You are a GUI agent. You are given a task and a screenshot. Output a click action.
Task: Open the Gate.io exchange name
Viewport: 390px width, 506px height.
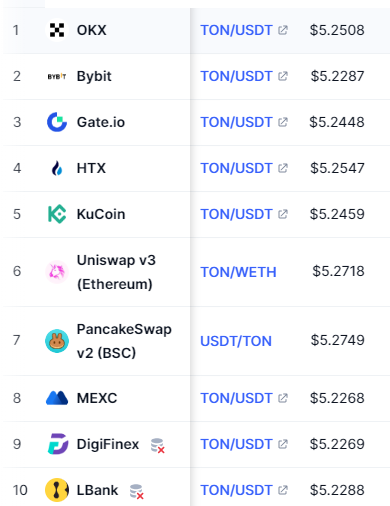pos(101,122)
